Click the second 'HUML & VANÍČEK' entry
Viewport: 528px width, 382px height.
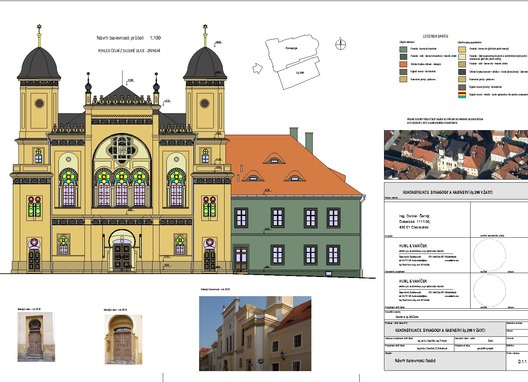tap(413, 281)
